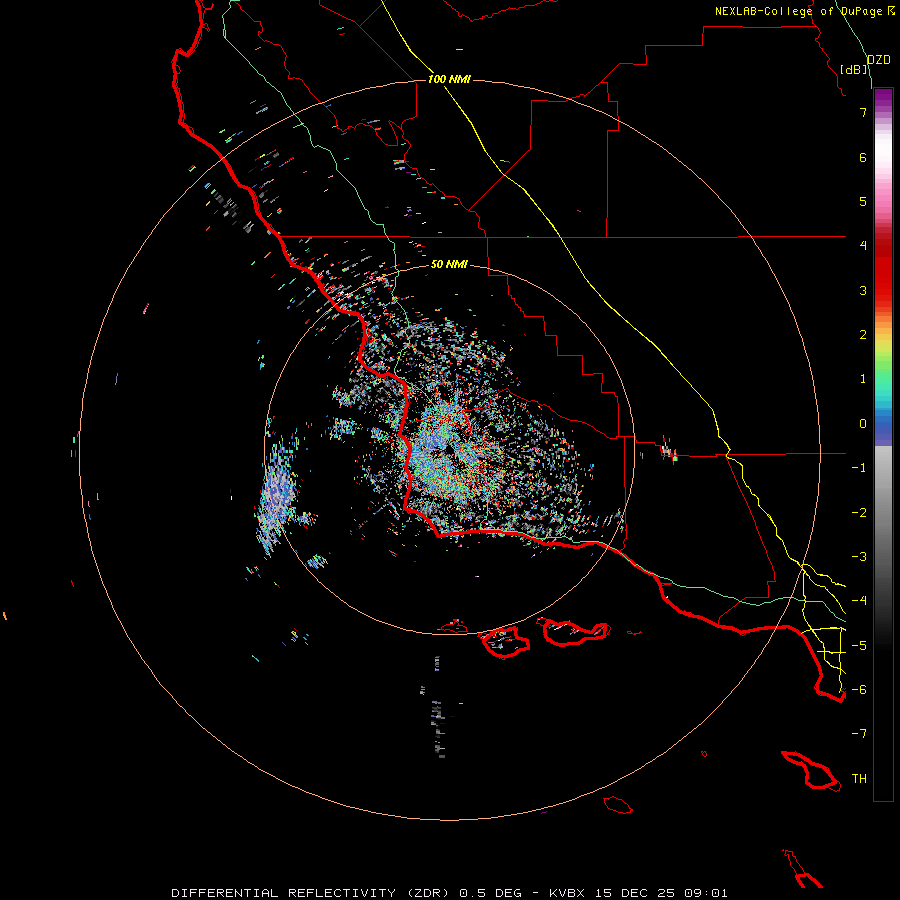900x900 pixels.
Task: Click the 50 NMI range ring label
Action: [x=449, y=264]
